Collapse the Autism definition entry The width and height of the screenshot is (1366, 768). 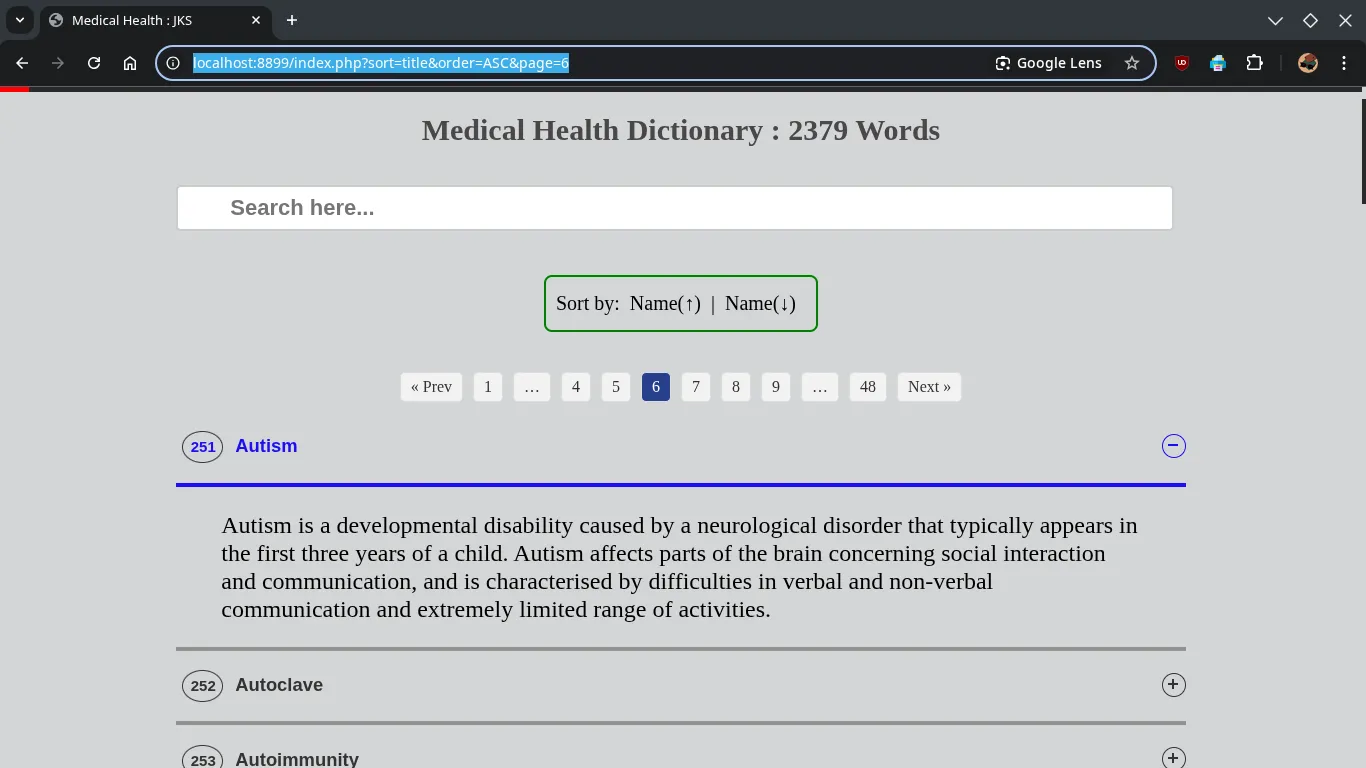(x=1173, y=446)
